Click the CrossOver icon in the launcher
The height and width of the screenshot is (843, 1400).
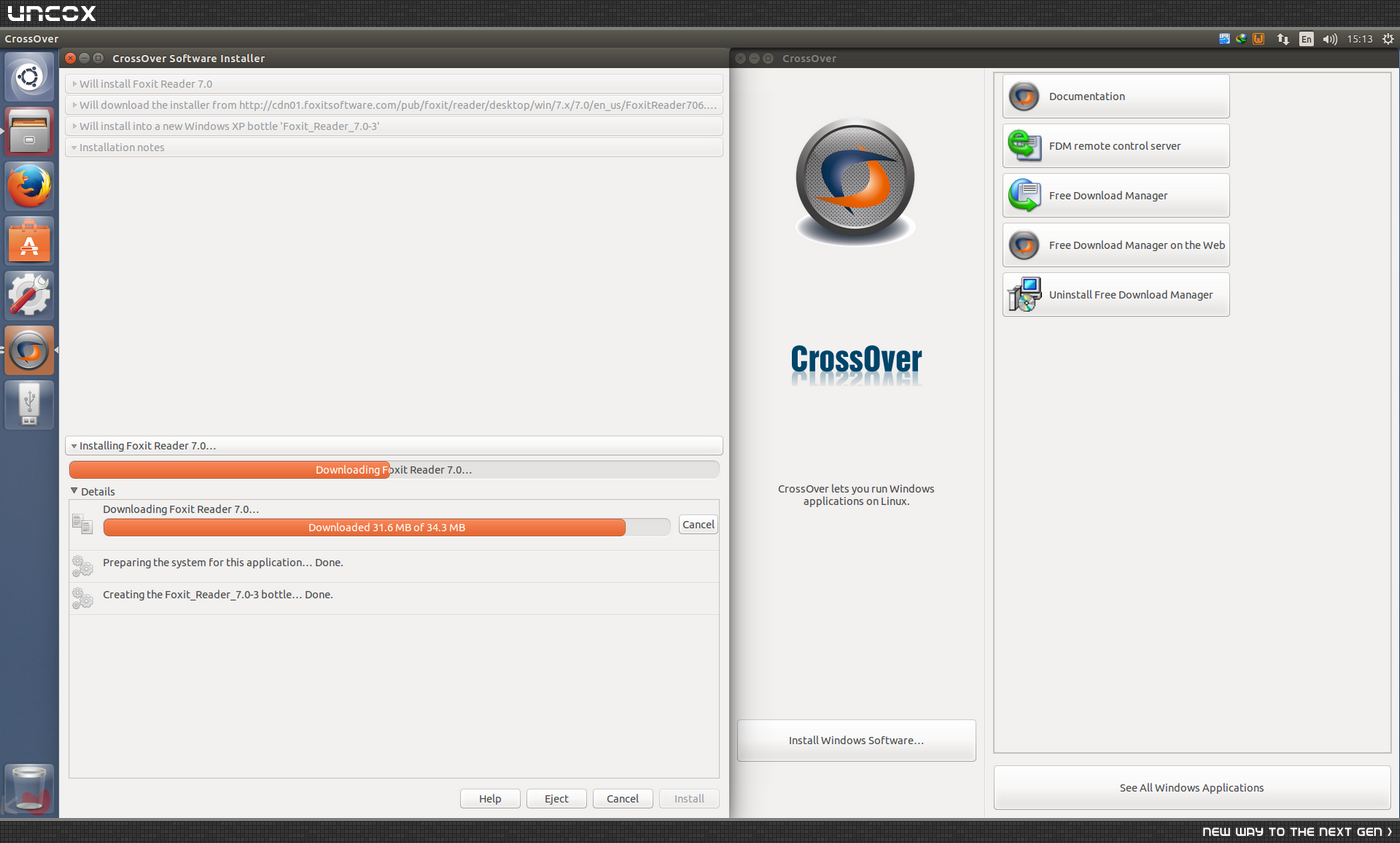click(29, 350)
